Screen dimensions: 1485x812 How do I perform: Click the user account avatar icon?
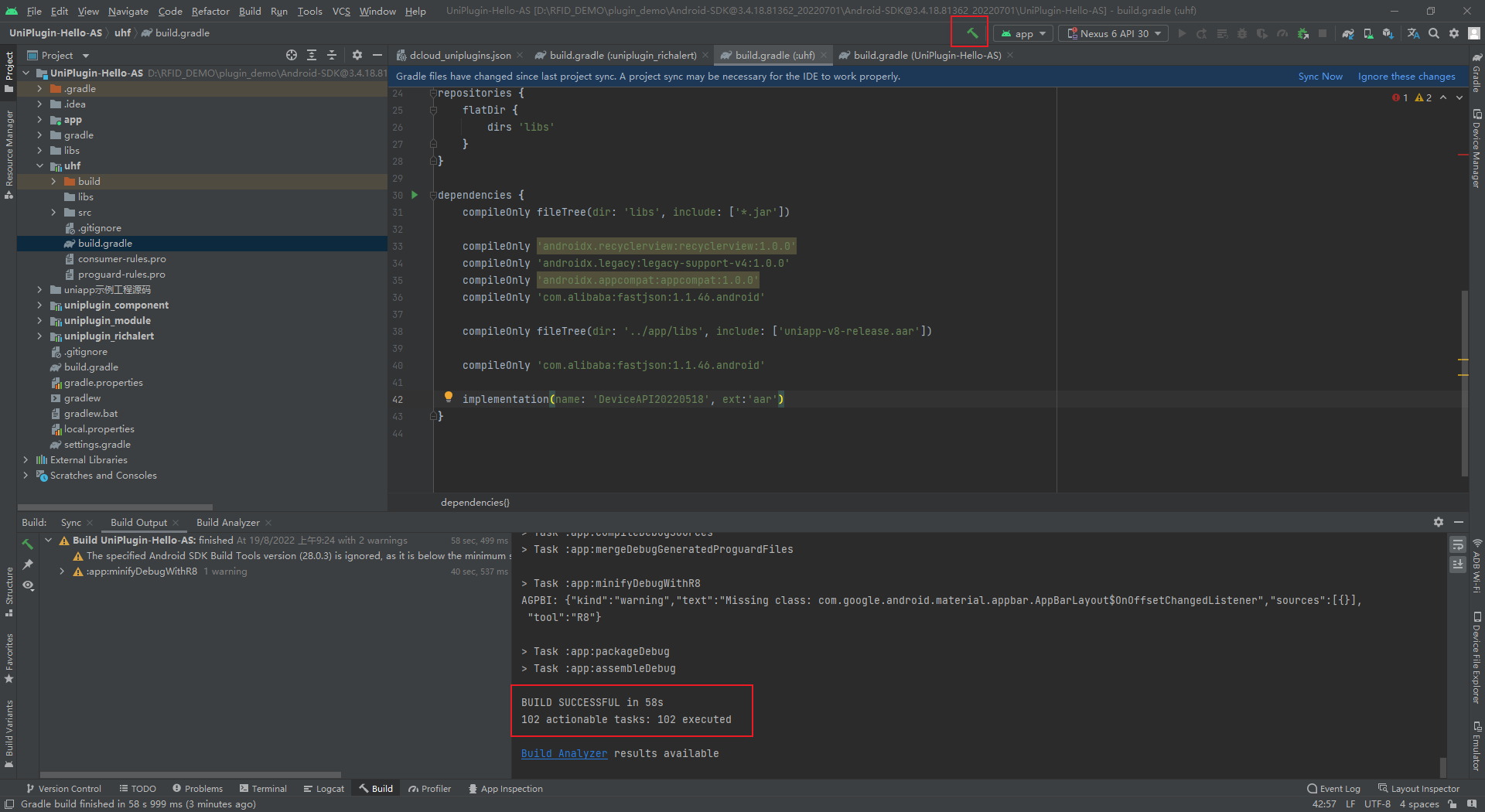click(x=1474, y=33)
